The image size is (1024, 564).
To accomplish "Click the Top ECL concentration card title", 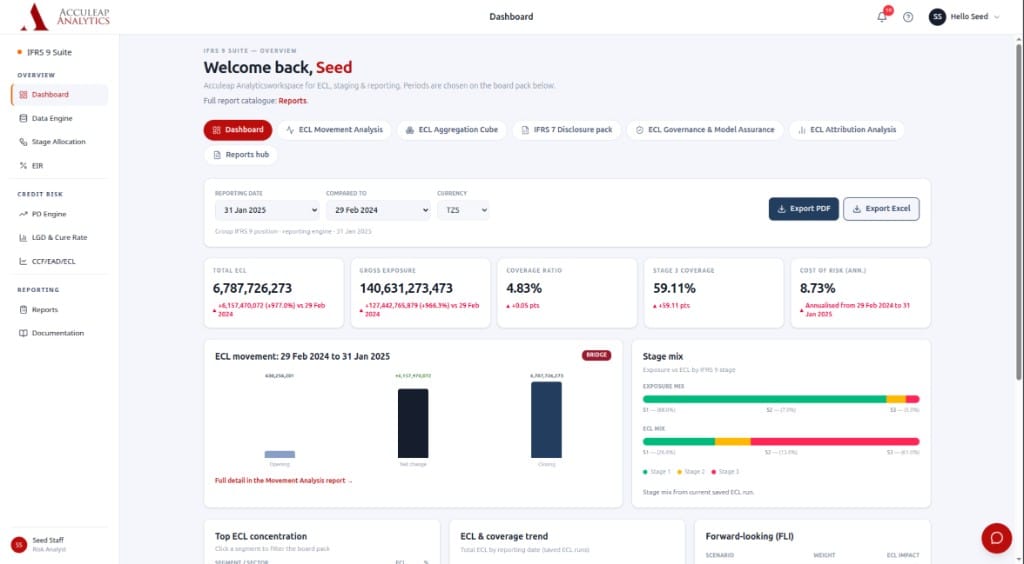I will coord(261,537).
